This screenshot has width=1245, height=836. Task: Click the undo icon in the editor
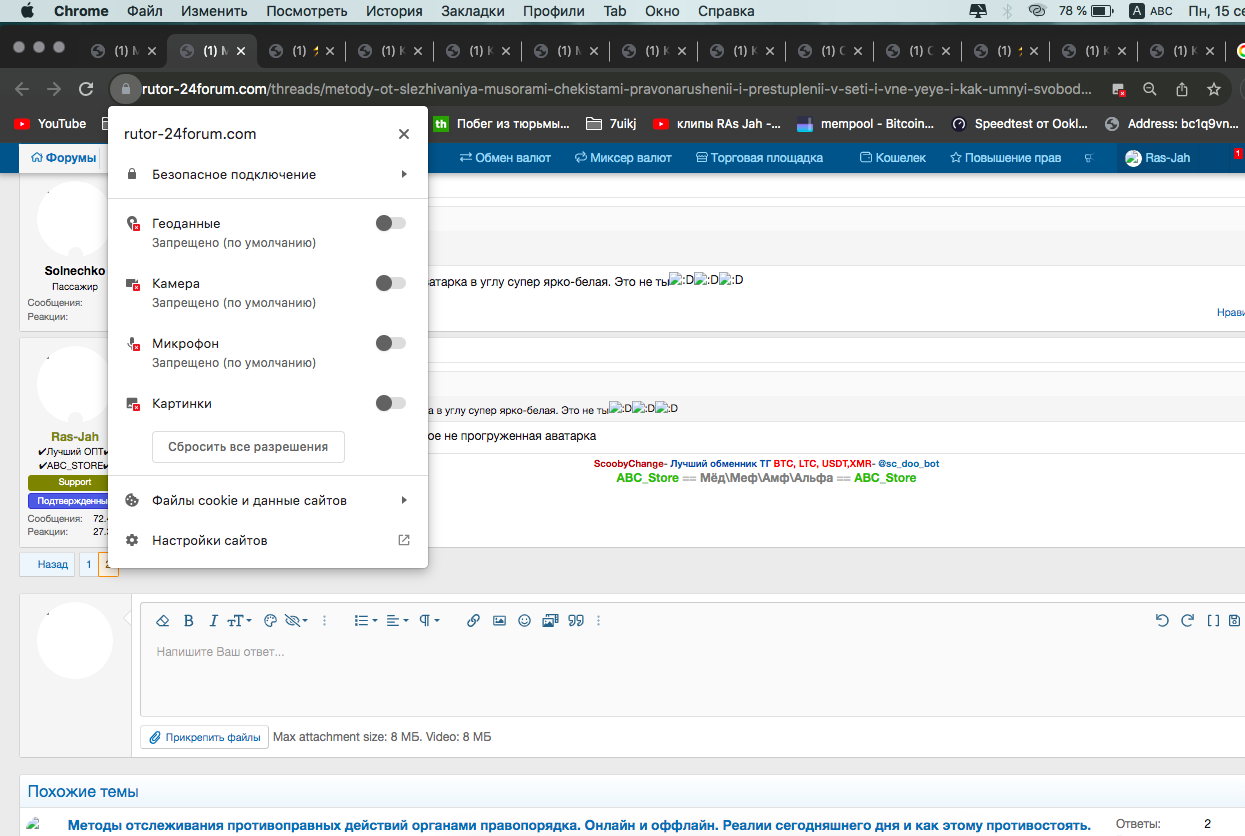click(1162, 621)
